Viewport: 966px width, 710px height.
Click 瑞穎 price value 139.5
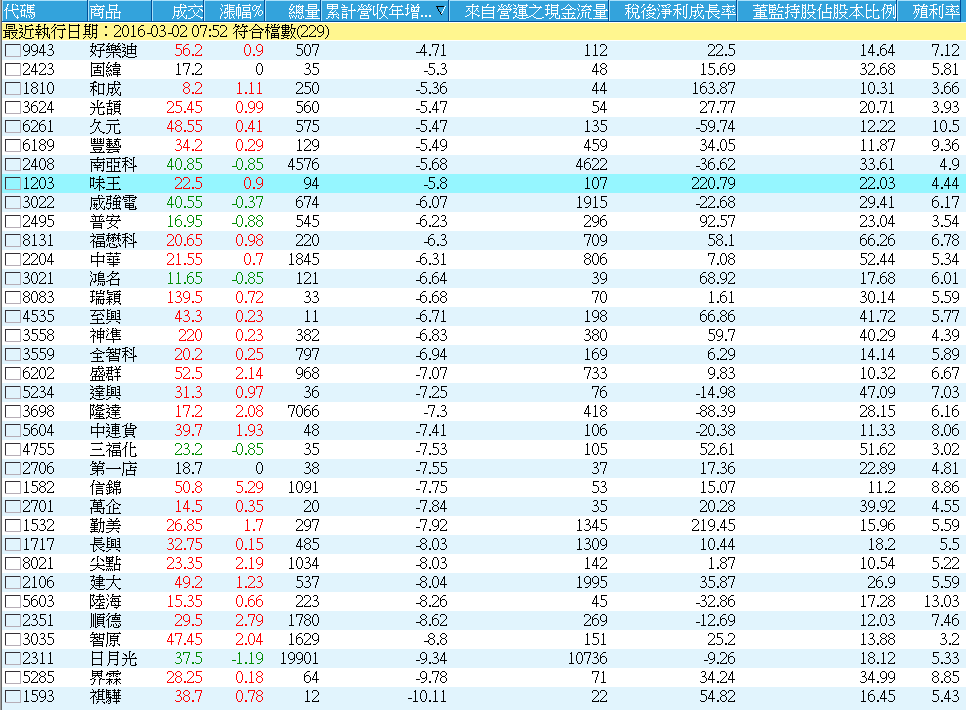pyautogui.click(x=184, y=298)
